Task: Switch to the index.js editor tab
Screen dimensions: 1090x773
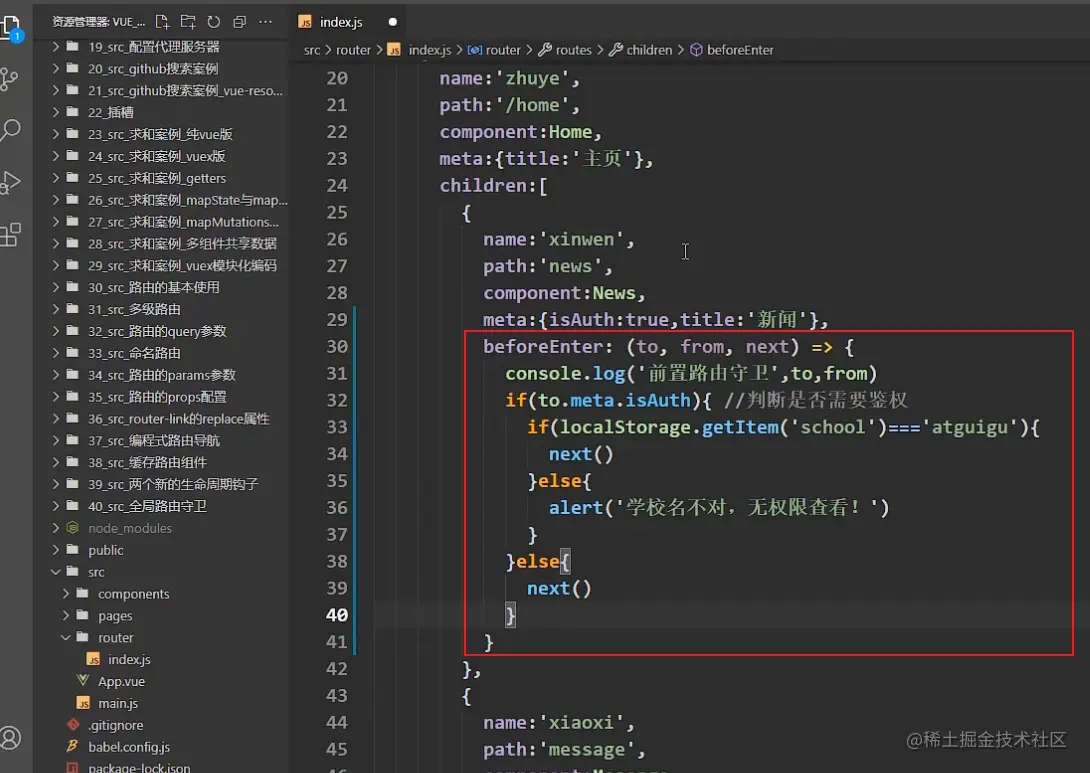Action: (x=348, y=22)
